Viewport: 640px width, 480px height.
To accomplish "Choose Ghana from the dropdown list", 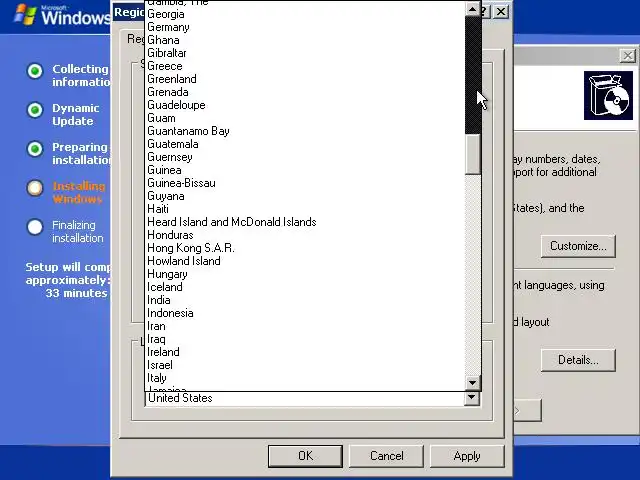I will pyautogui.click(x=305, y=40).
